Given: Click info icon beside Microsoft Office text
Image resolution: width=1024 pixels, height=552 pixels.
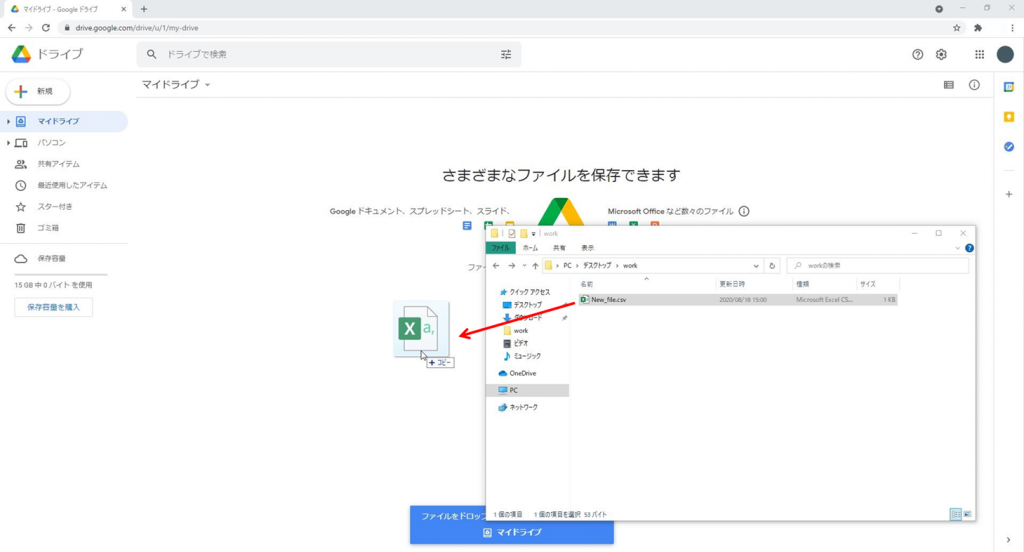Looking at the screenshot, I should click(744, 212).
